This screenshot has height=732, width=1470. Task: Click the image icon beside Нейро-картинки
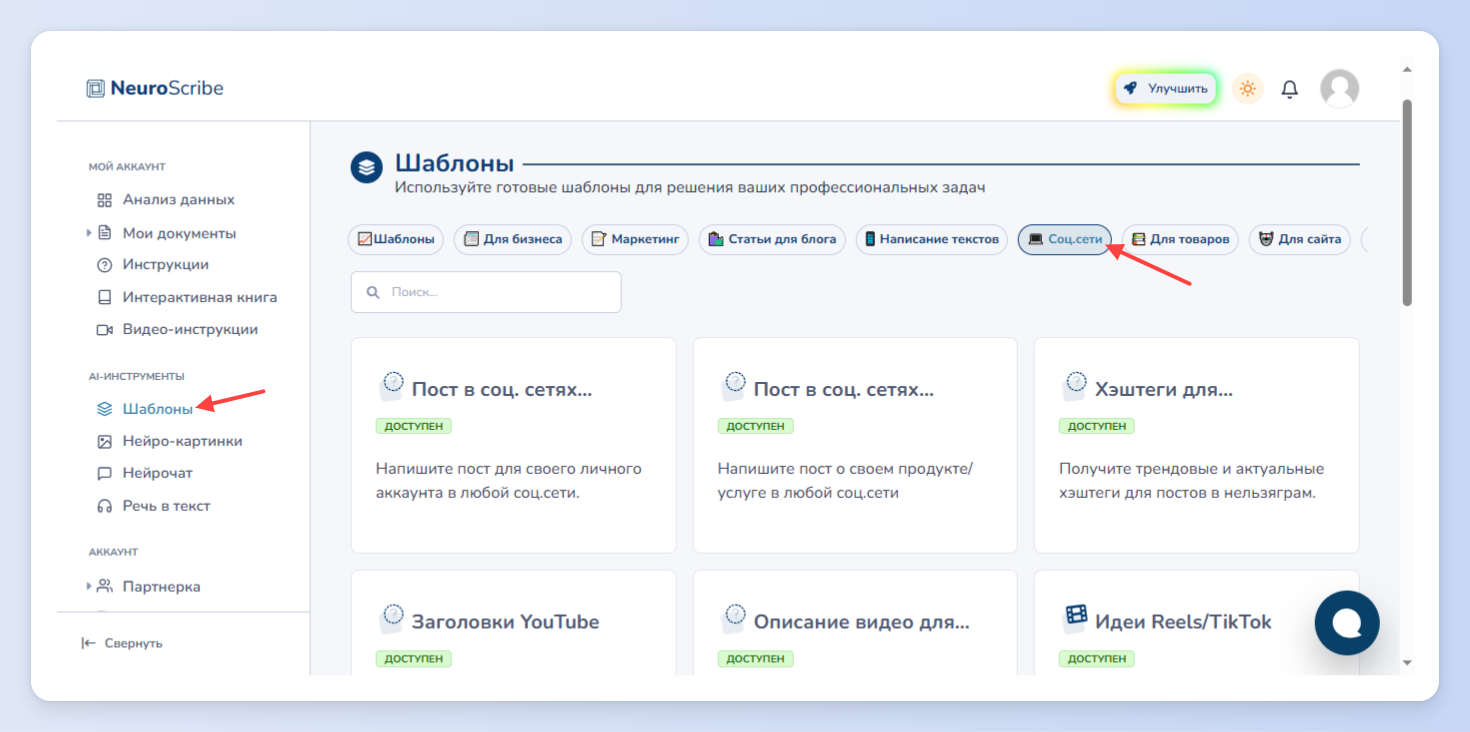click(x=104, y=441)
